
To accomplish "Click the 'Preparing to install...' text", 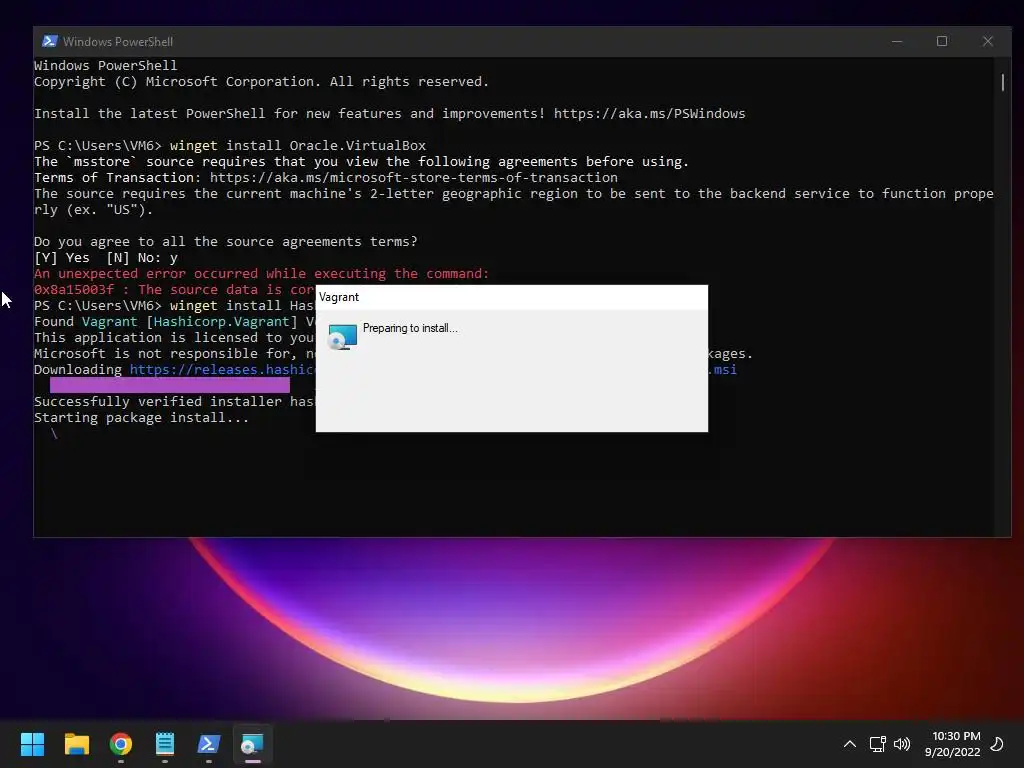I will 410,328.
